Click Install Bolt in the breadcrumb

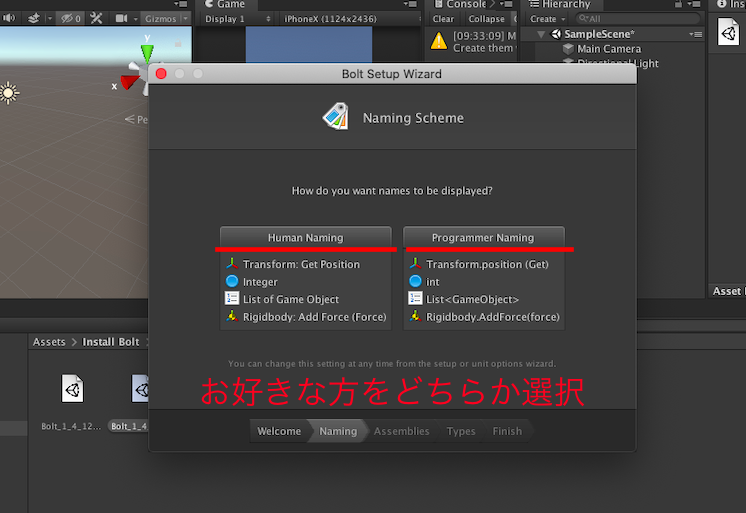pos(110,342)
